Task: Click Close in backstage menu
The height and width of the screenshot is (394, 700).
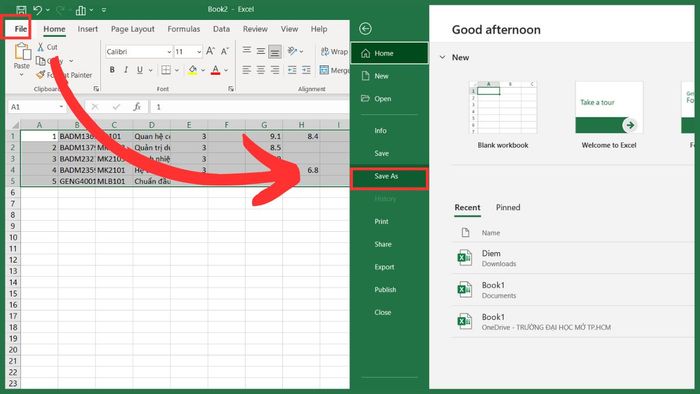Action: 389,312
